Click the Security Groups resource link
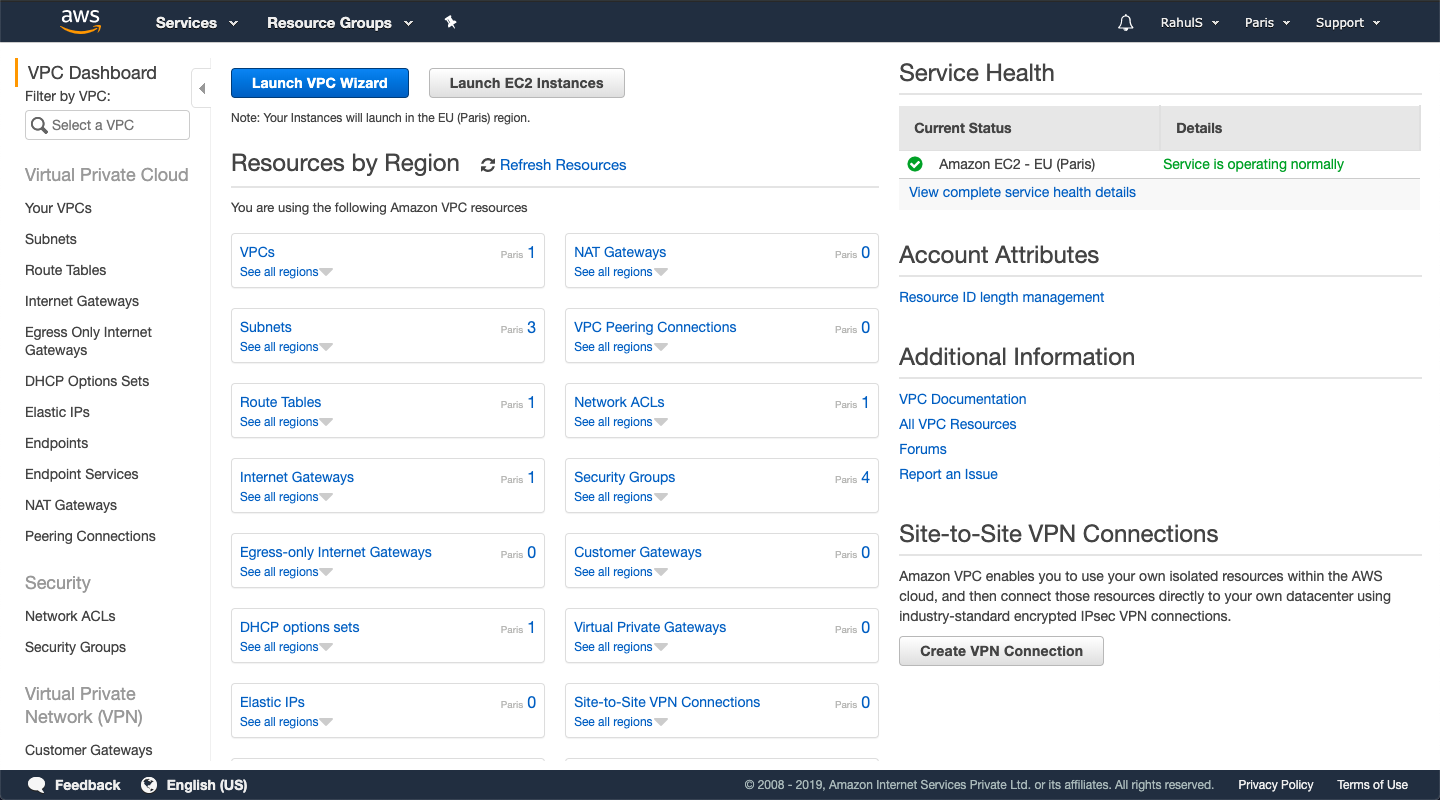 pyautogui.click(x=624, y=477)
